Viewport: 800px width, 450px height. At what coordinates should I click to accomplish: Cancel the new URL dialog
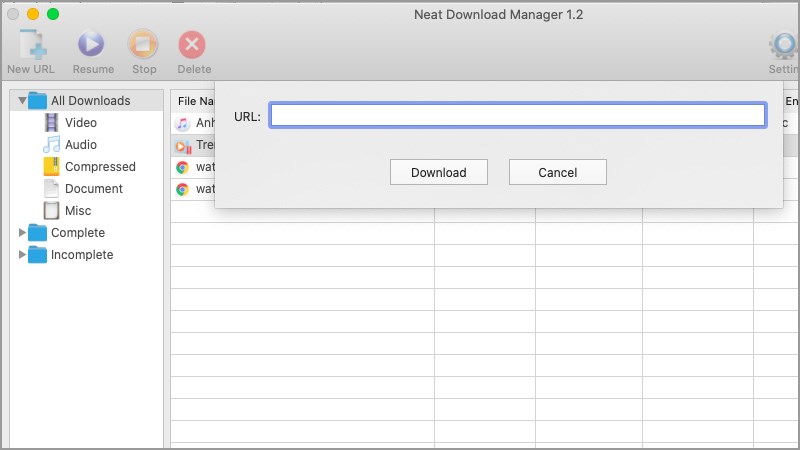[x=557, y=172]
